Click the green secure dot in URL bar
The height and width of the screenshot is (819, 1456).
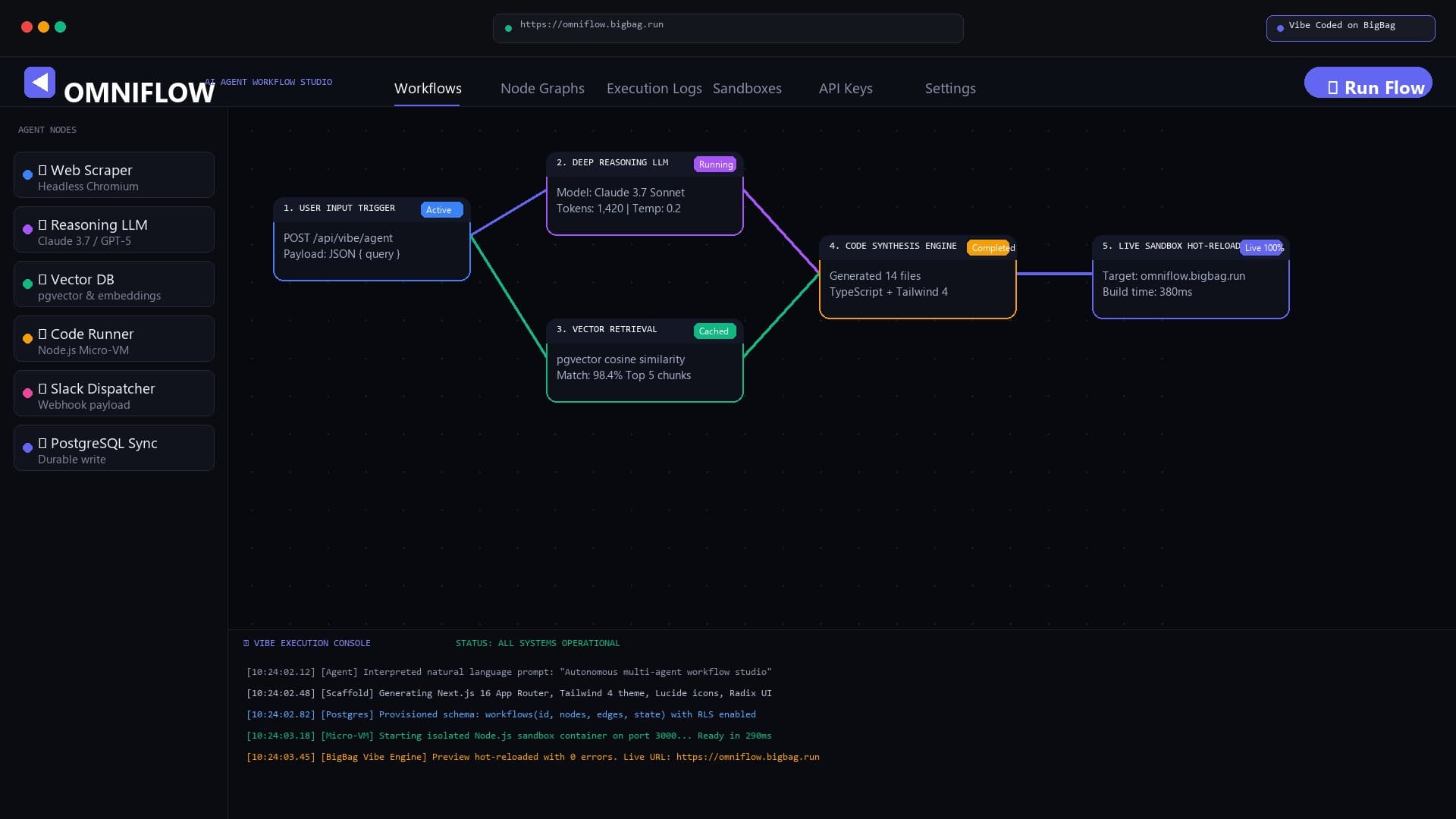click(508, 28)
